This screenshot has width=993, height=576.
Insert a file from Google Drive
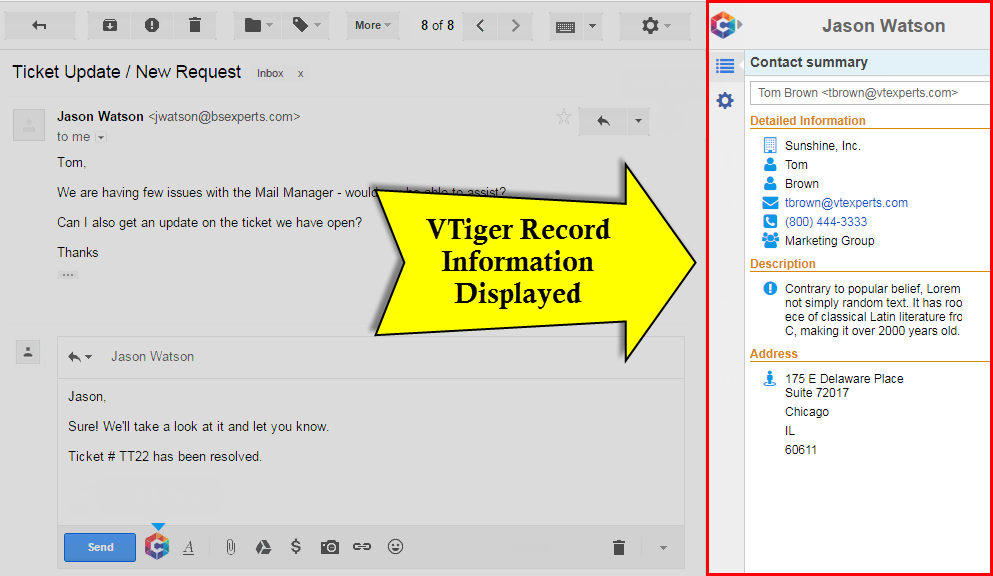point(263,546)
